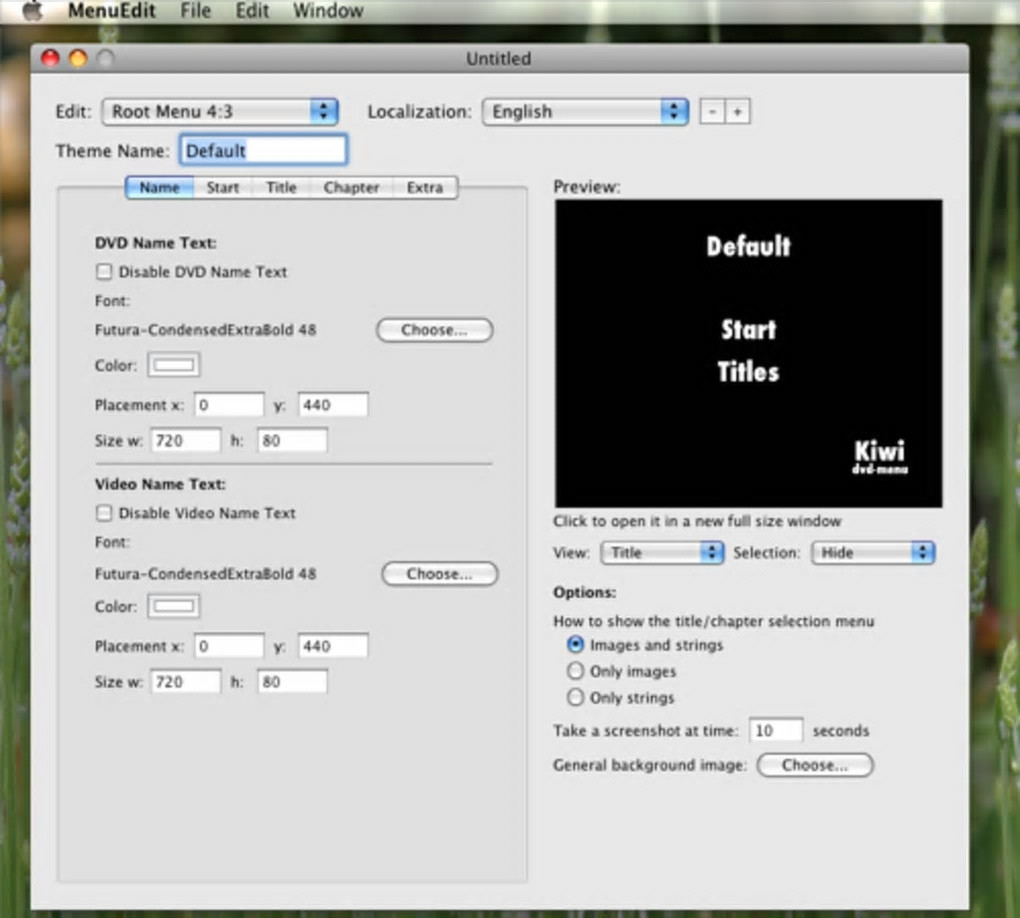Open the View dropdown set to Title
1020x918 pixels.
tap(662, 552)
